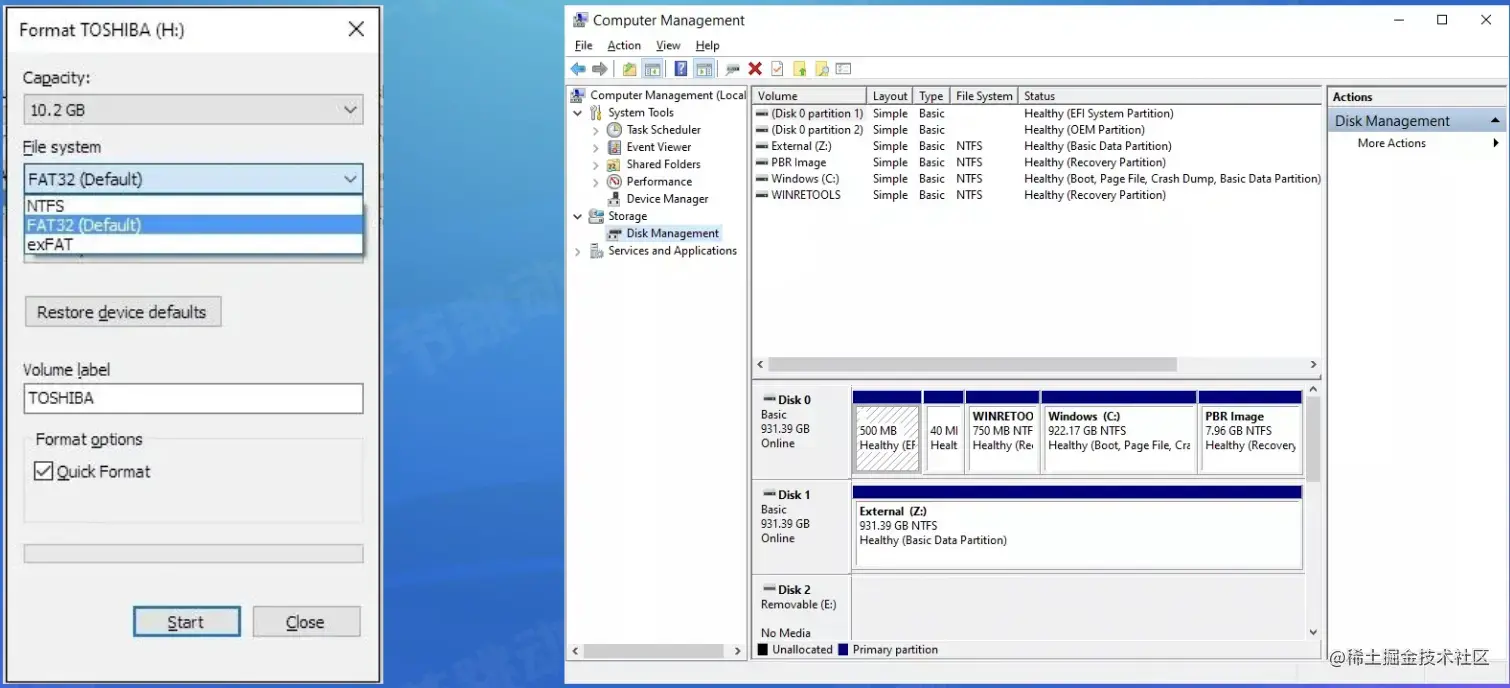Image resolution: width=1510 pixels, height=688 pixels.
Task: Expand the Shared Folders node
Action: [x=596, y=164]
